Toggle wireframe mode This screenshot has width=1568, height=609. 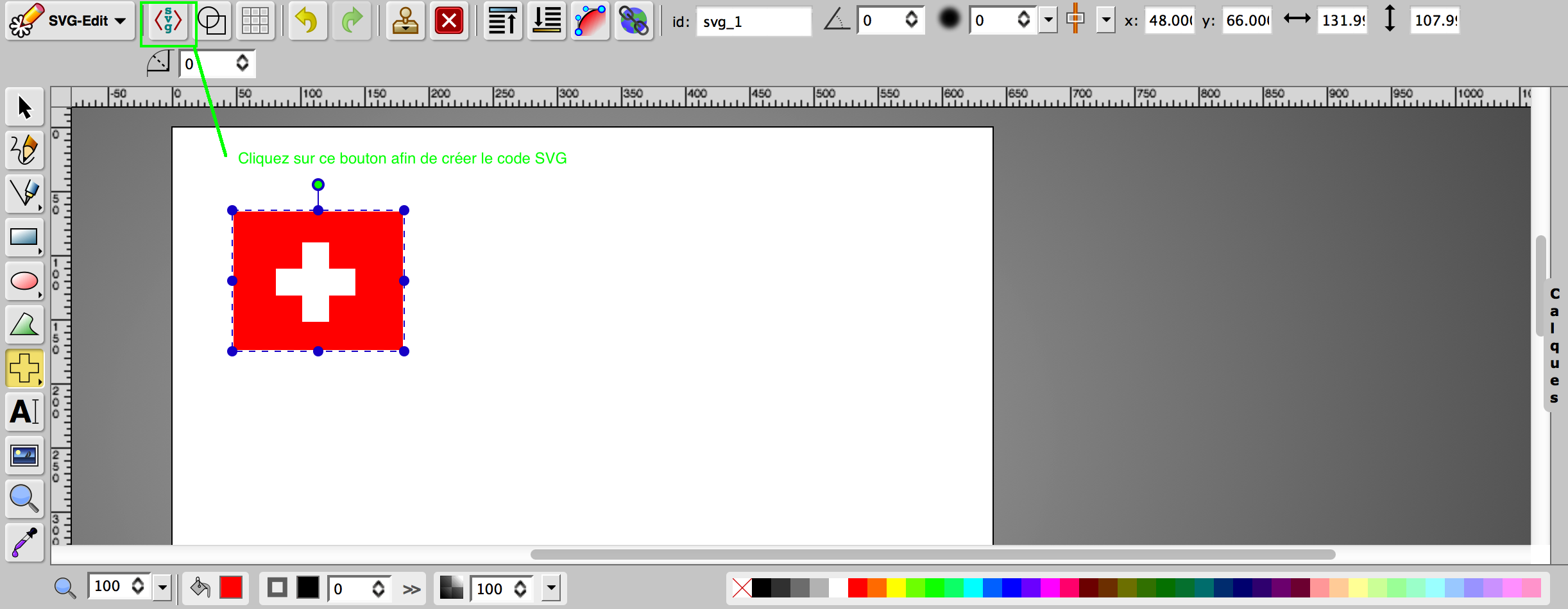(212, 21)
